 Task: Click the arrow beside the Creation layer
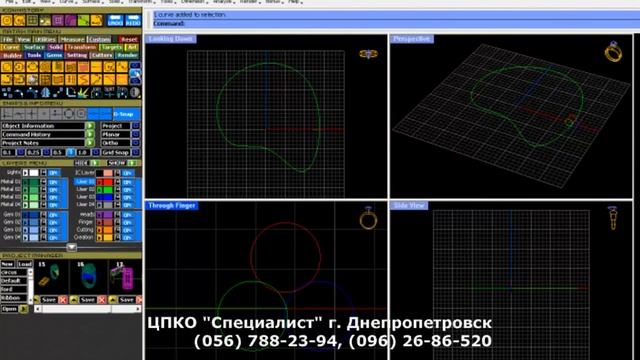point(99,237)
